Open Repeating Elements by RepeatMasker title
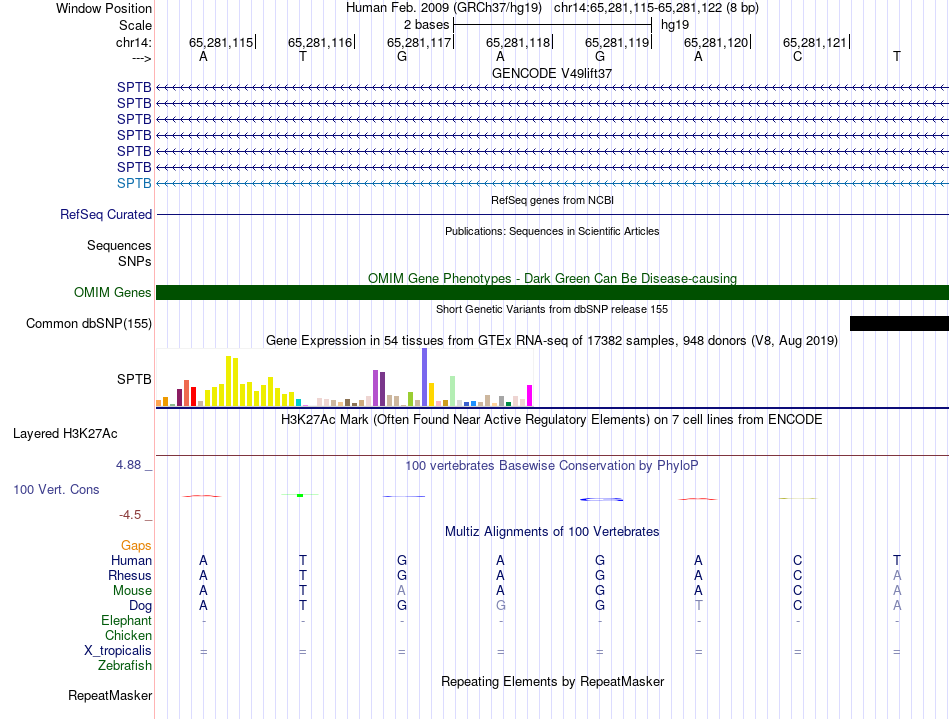Image resolution: width=950 pixels, height=719 pixels. click(x=552, y=681)
